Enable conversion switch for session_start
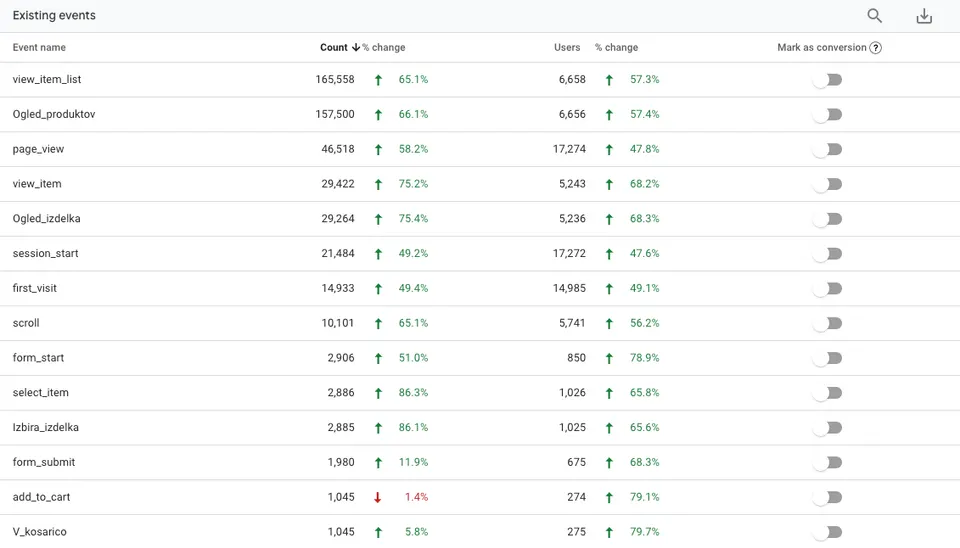Viewport: 960px width, 548px height. point(828,253)
